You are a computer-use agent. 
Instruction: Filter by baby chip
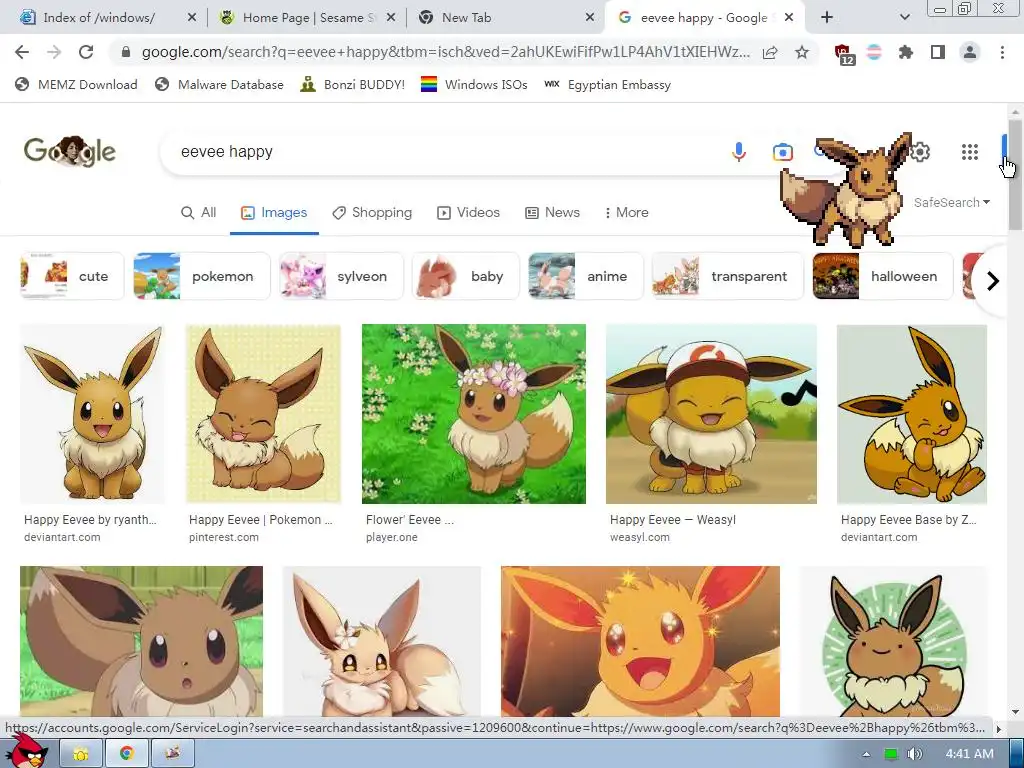(x=466, y=276)
